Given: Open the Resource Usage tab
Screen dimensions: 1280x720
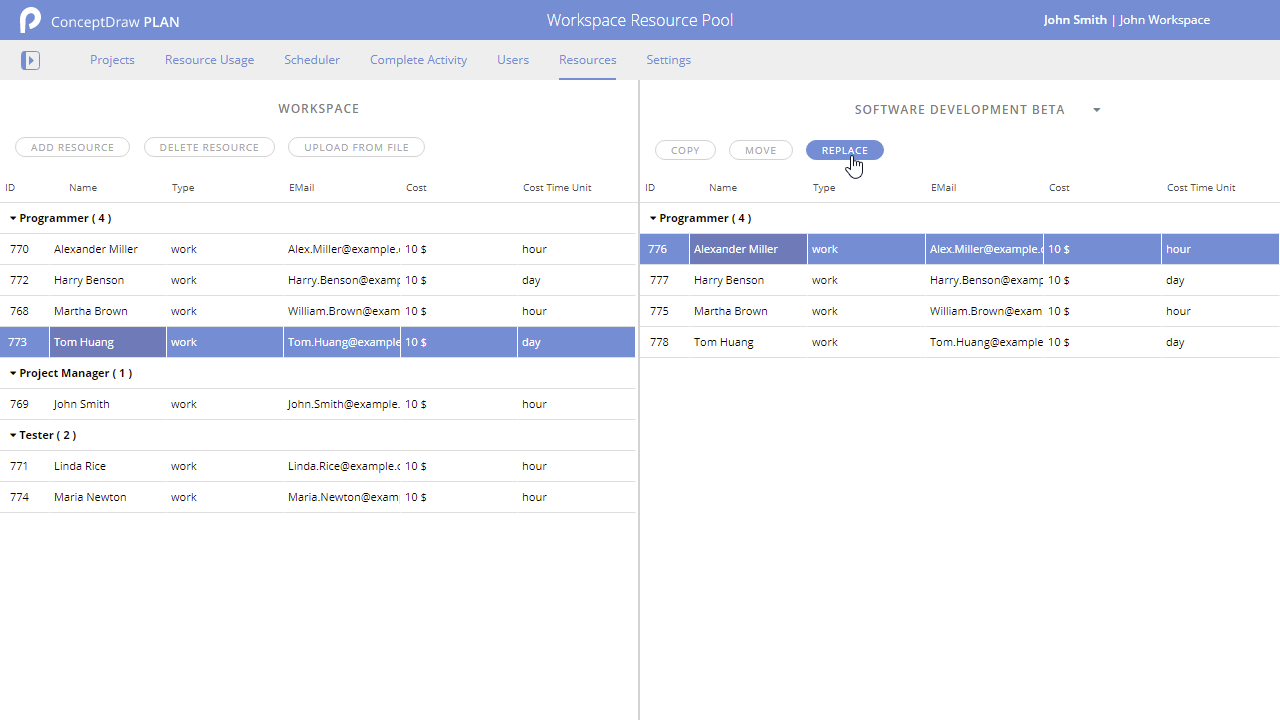Looking at the screenshot, I should [209, 60].
